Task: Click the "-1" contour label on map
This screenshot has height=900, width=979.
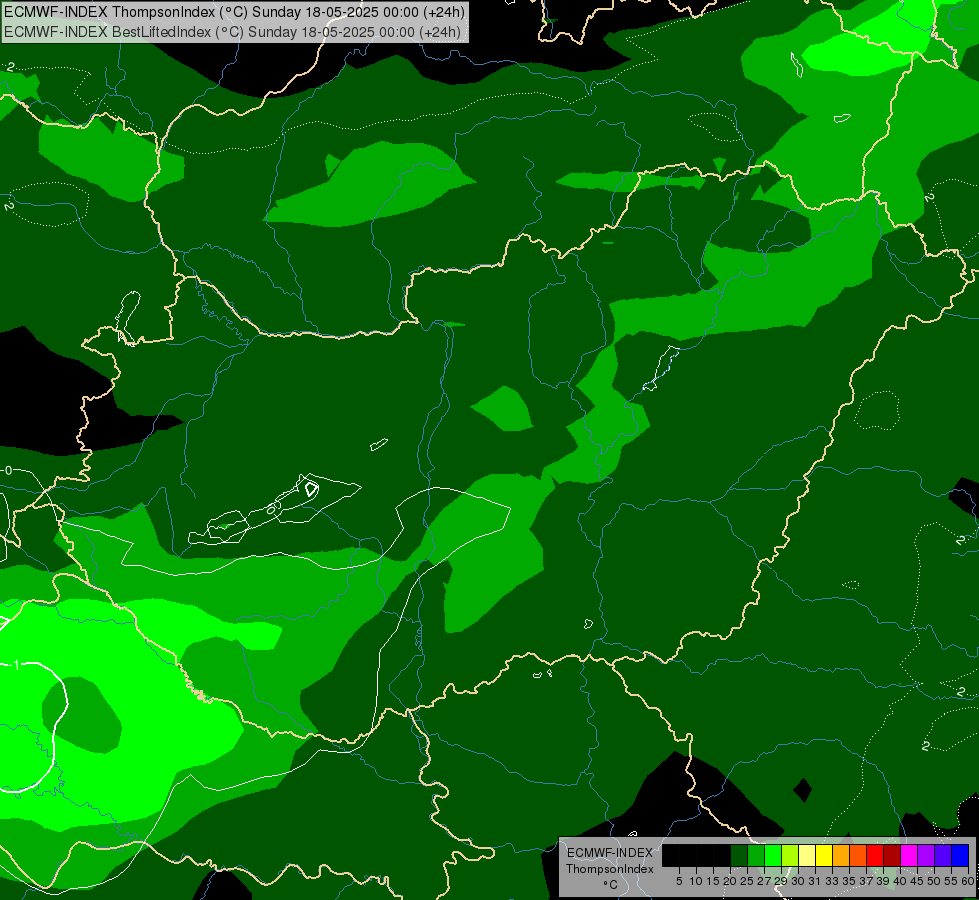Action: [x=14, y=665]
